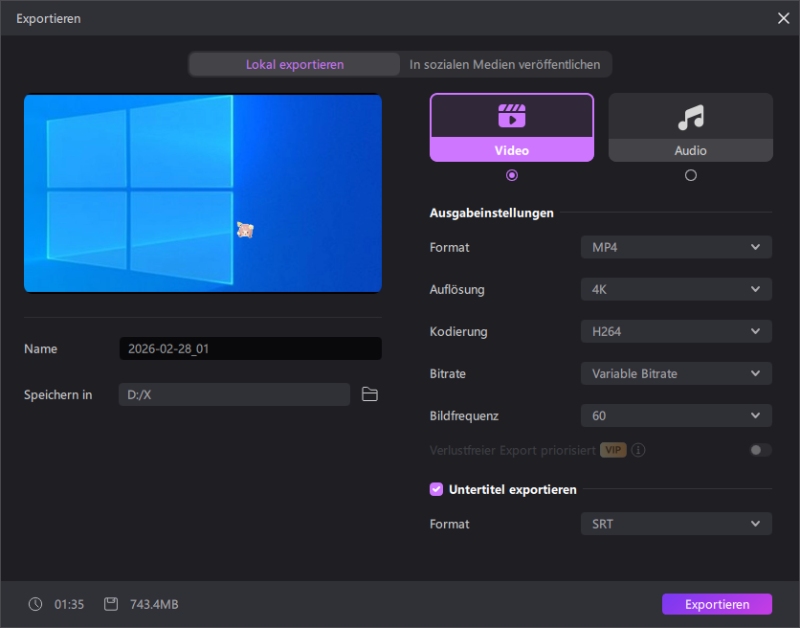
Task: Click the info icon beside Verlustfreier Export priorisiert
Action: coord(639,450)
